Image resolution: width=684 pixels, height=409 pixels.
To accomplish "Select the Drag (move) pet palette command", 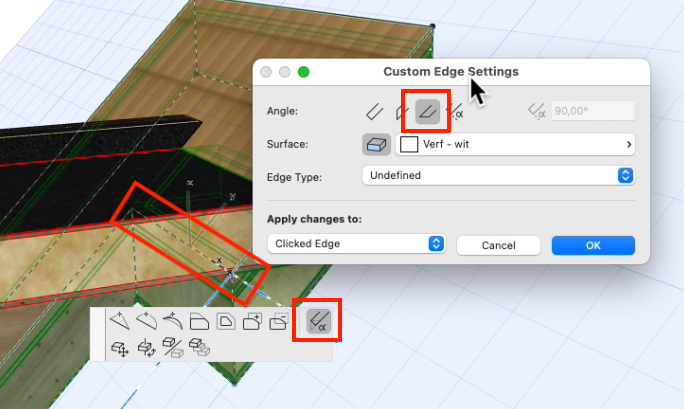I will click(x=120, y=348).
